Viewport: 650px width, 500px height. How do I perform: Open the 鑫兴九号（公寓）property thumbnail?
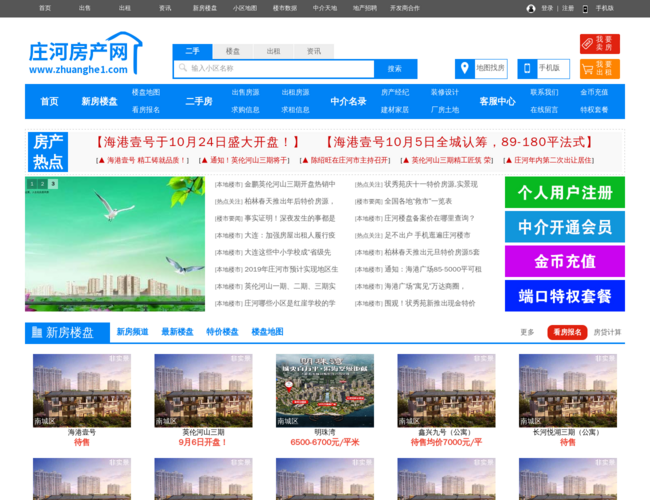[x=446, y=391]
